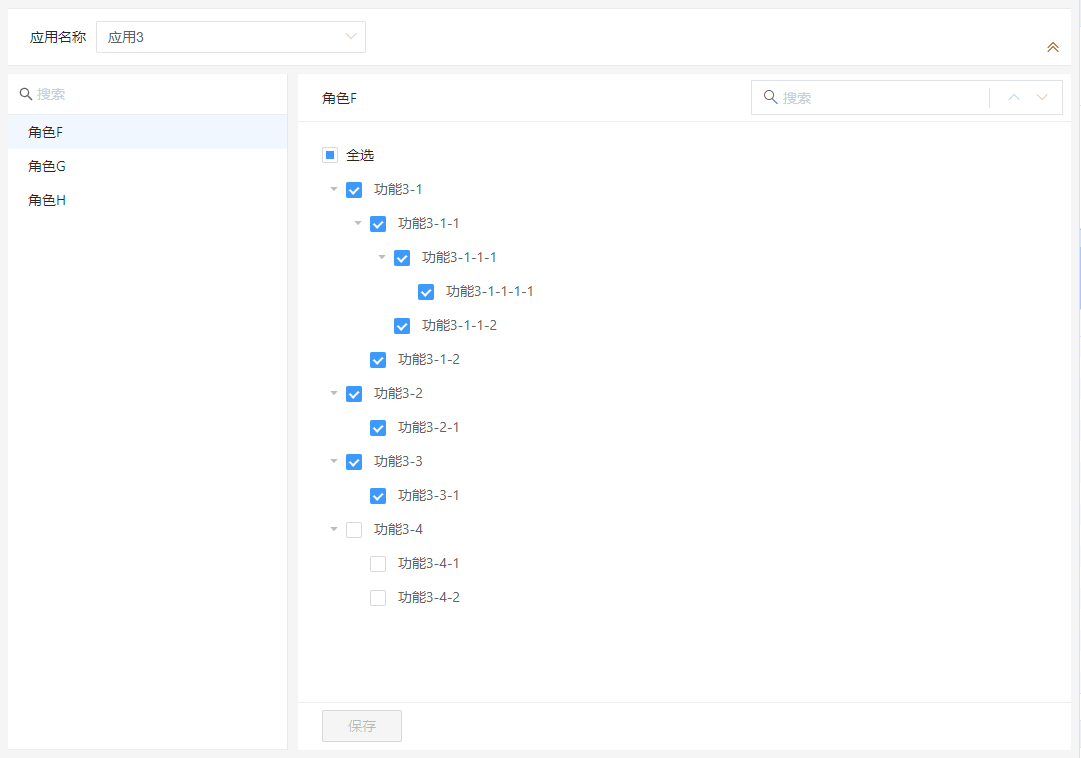1081x758 pixels.
Task: Toggle the 全选 select-all checkbox
Action: (330, 156)
